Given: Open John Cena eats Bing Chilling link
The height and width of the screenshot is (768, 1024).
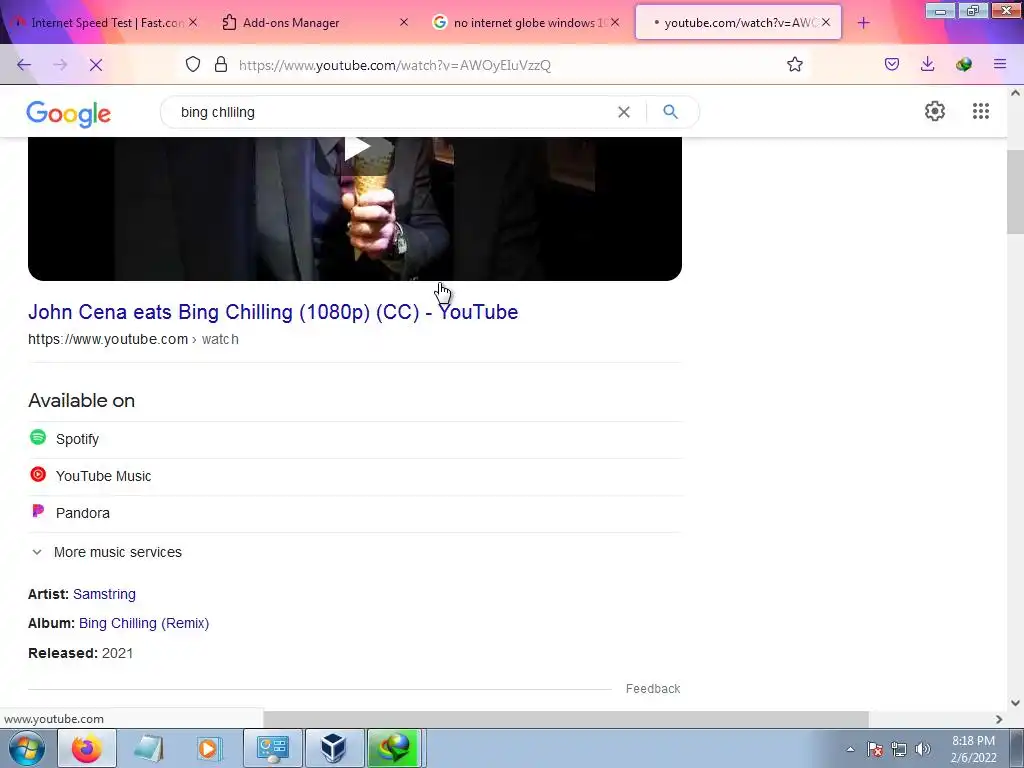Looking at the screenshot, I should (x=273, y=312).
